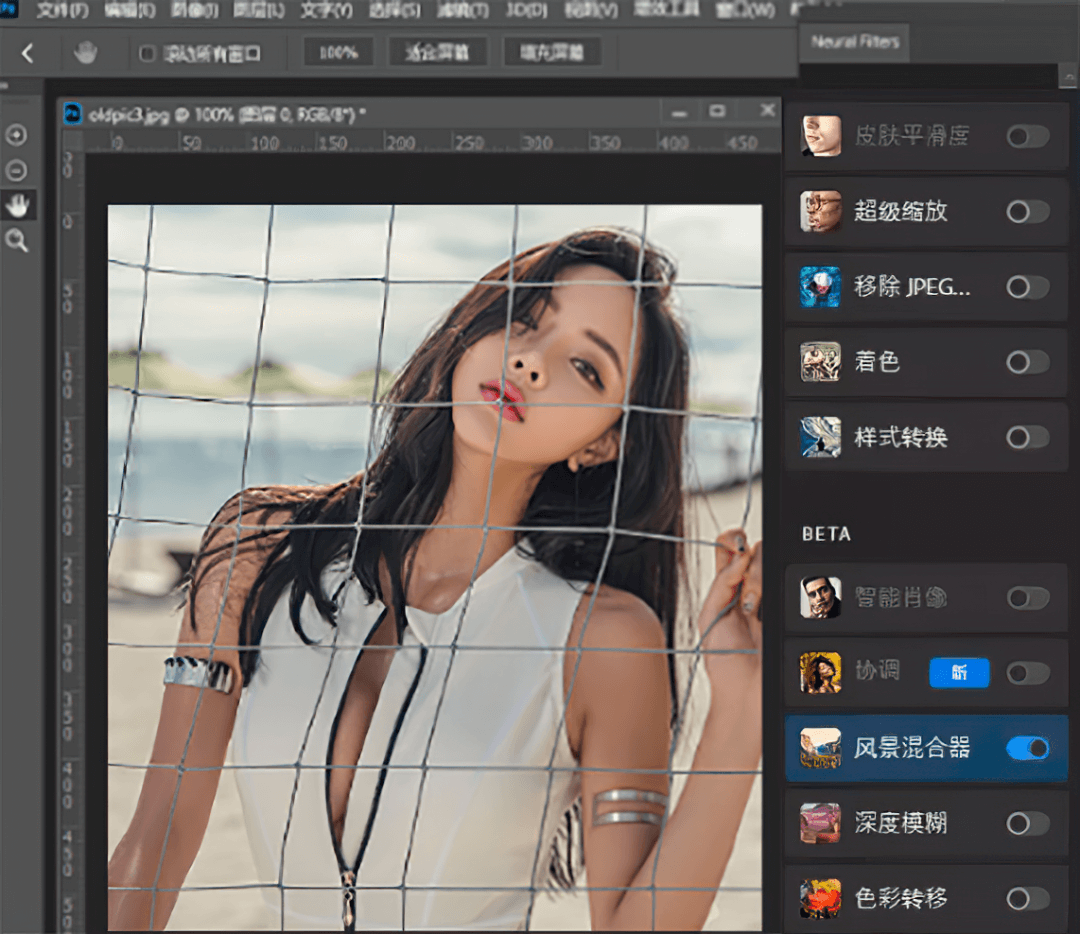The image size is (1080, 934).
Task: Turn off the 风景混合器 toggle
Action: pyautogui.click(x=1027, y=748)
